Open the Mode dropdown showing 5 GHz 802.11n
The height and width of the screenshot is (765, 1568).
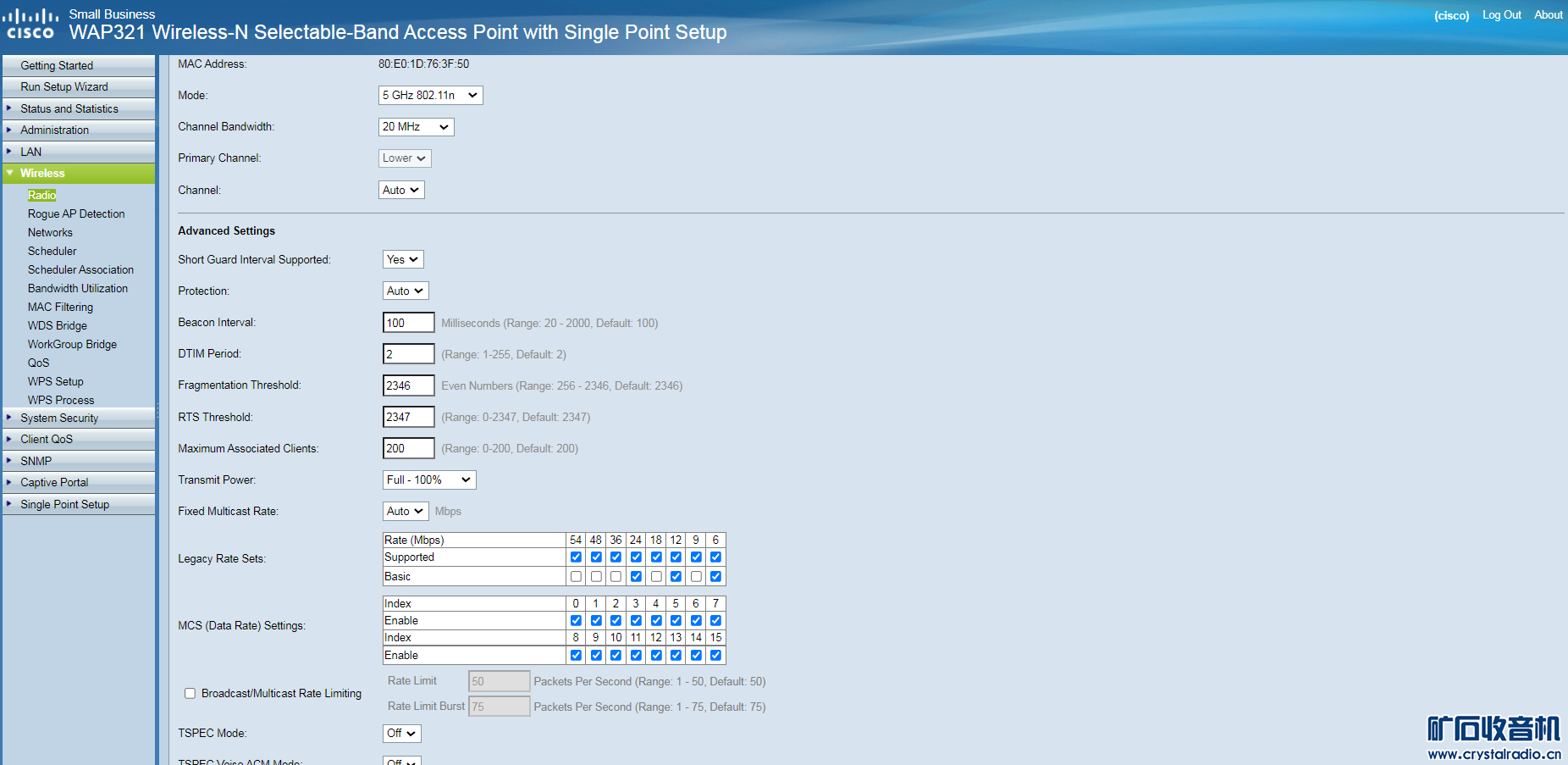(430, 95)
